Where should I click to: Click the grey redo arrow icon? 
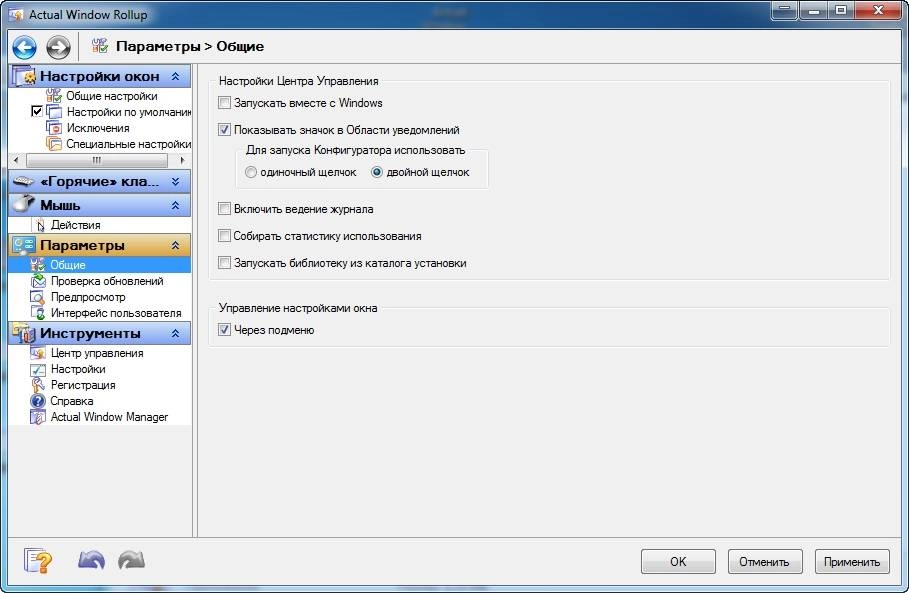tap(132, 561)
